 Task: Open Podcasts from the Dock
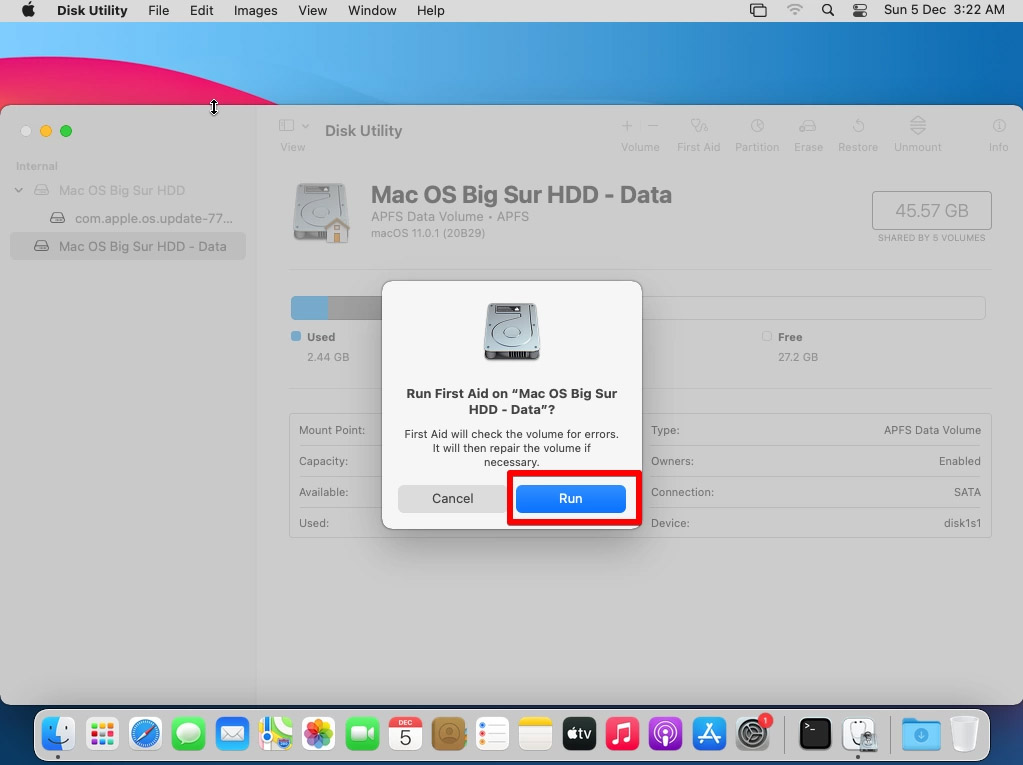(x=665, y=734)
